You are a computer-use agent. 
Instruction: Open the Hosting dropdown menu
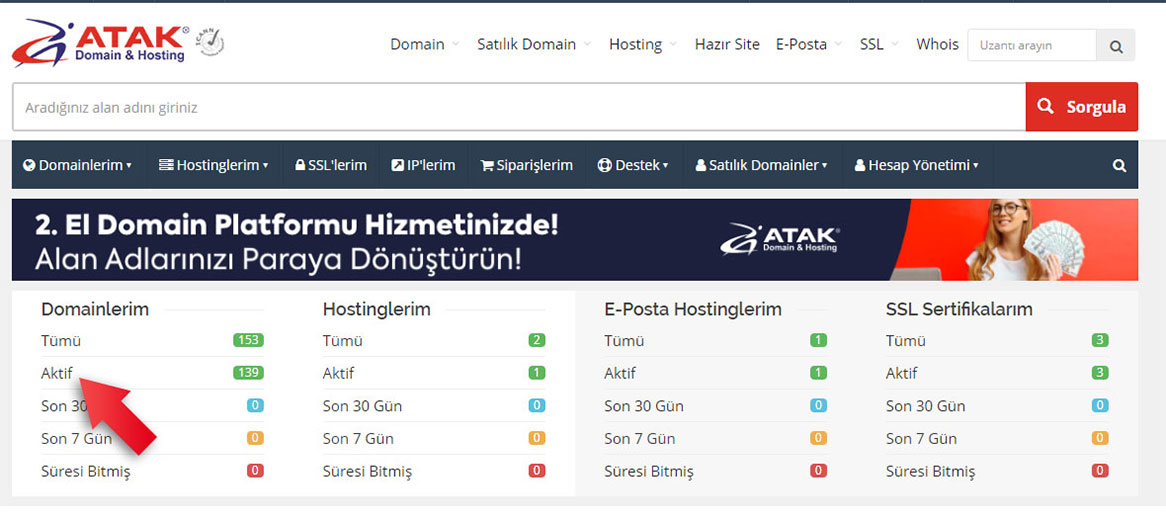(x=643, y=44)
